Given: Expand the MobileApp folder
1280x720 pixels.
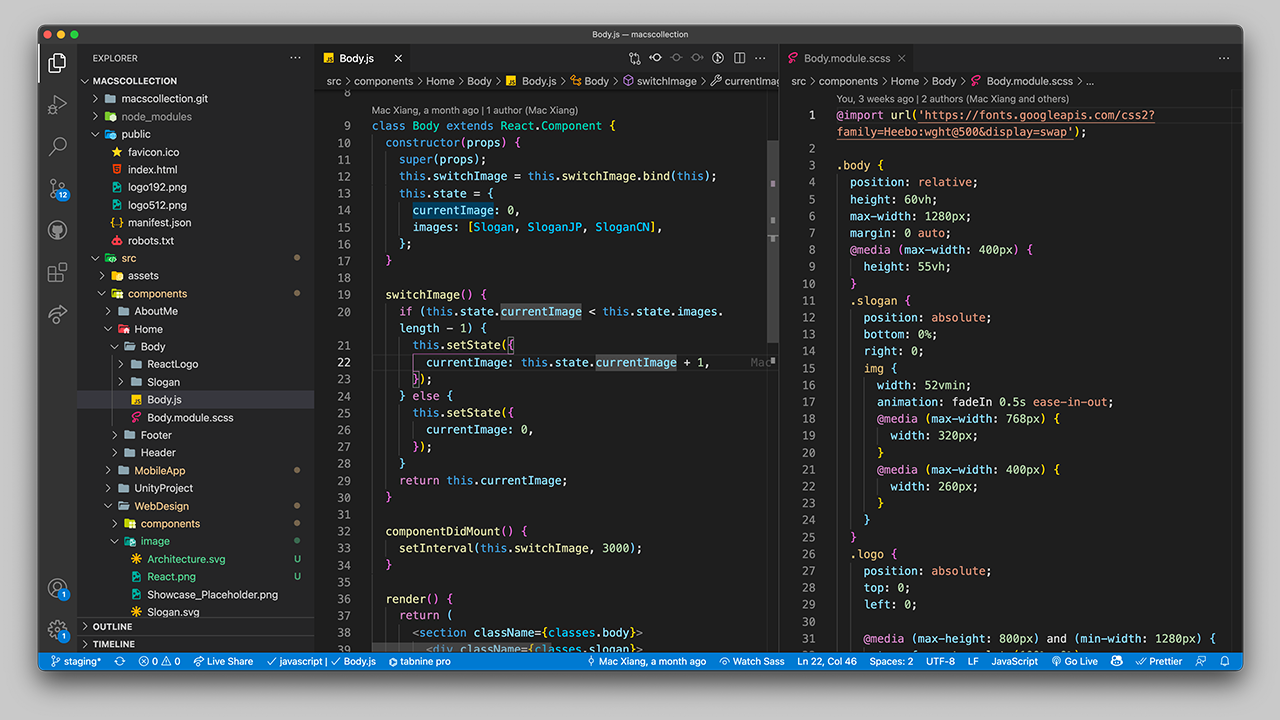Looking at the screenshot, I should [x=196, y=470].
